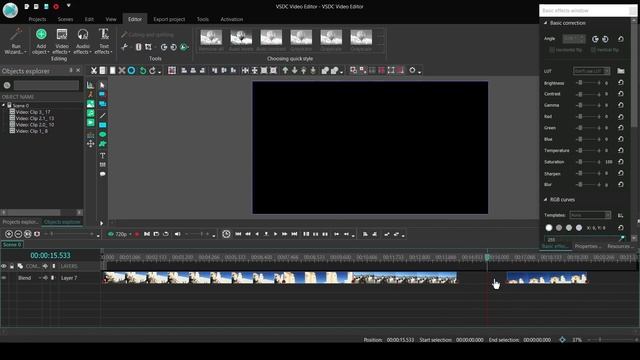
Task: Click the add image object icon
Action: [x=91, y=104]
